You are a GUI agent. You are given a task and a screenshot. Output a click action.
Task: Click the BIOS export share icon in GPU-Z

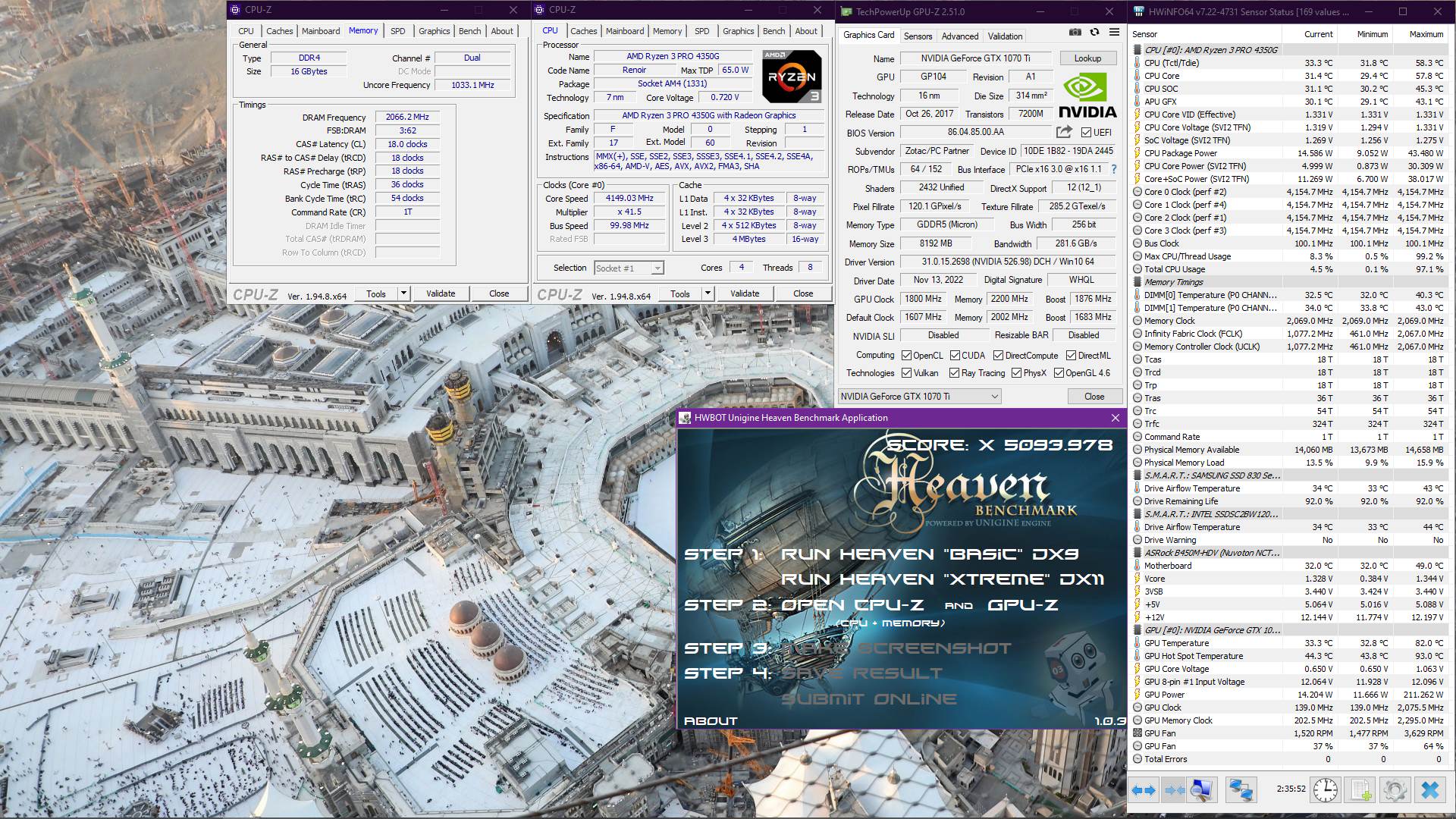1064,132
